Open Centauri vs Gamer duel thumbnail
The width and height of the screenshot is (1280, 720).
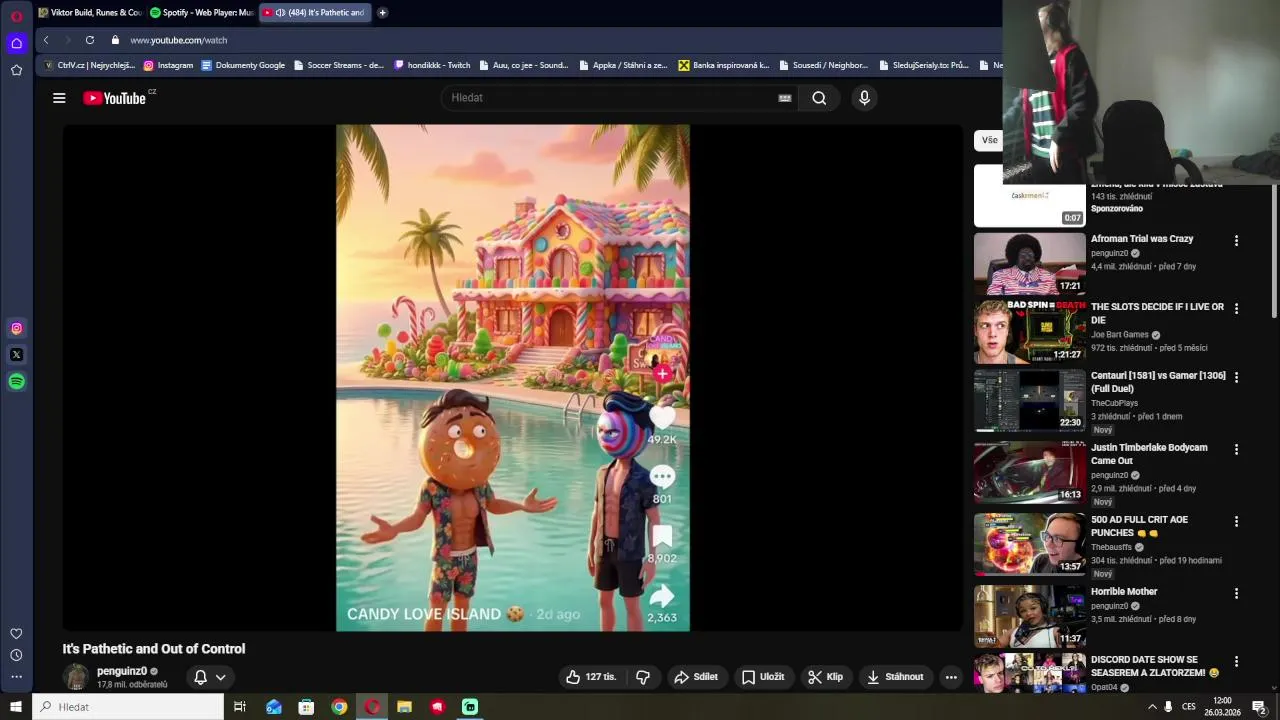[x=1029, y=400]
